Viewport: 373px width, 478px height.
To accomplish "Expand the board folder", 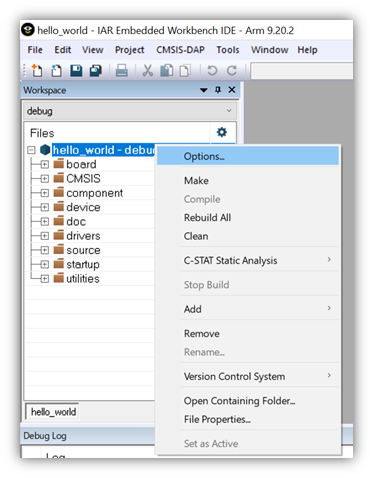I will [44, 164].
